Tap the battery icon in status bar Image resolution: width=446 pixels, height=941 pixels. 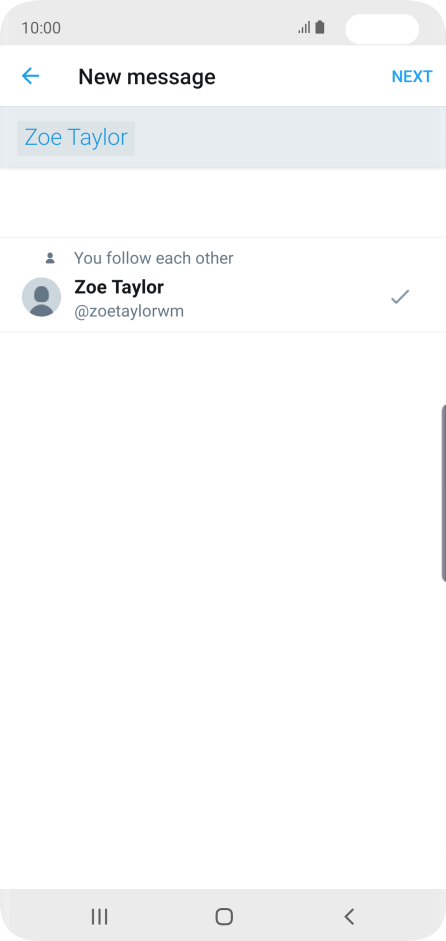coord(320,27)
